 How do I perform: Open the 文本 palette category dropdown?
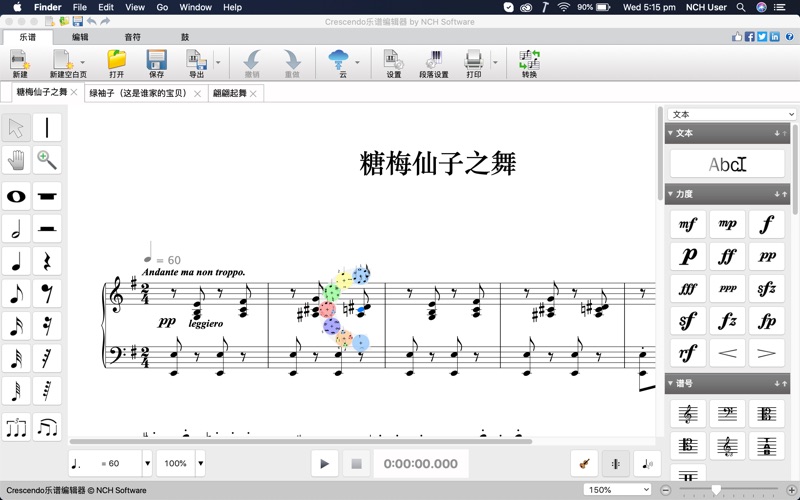point(732,114)
